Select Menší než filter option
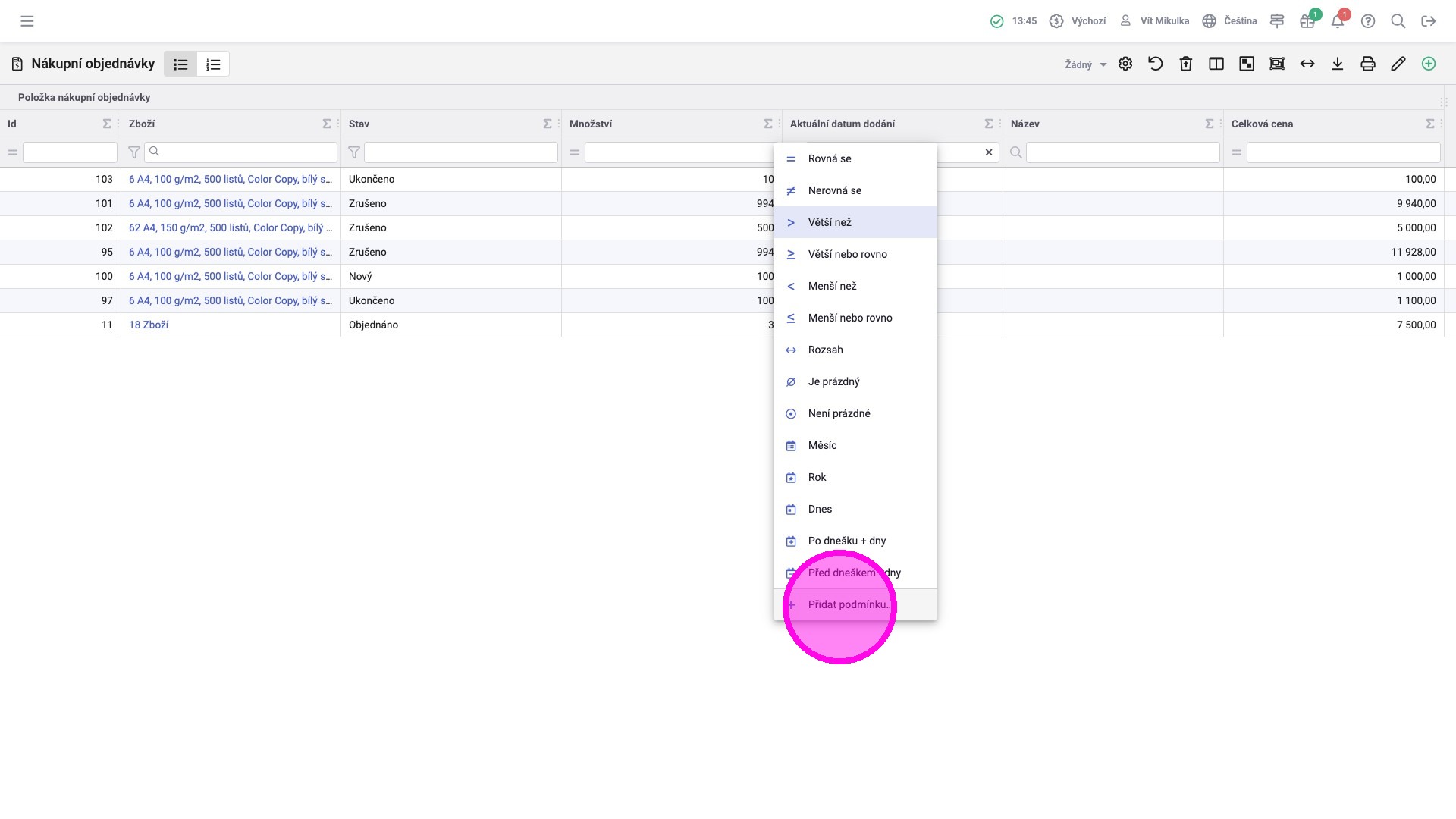 tap(832, 286)
